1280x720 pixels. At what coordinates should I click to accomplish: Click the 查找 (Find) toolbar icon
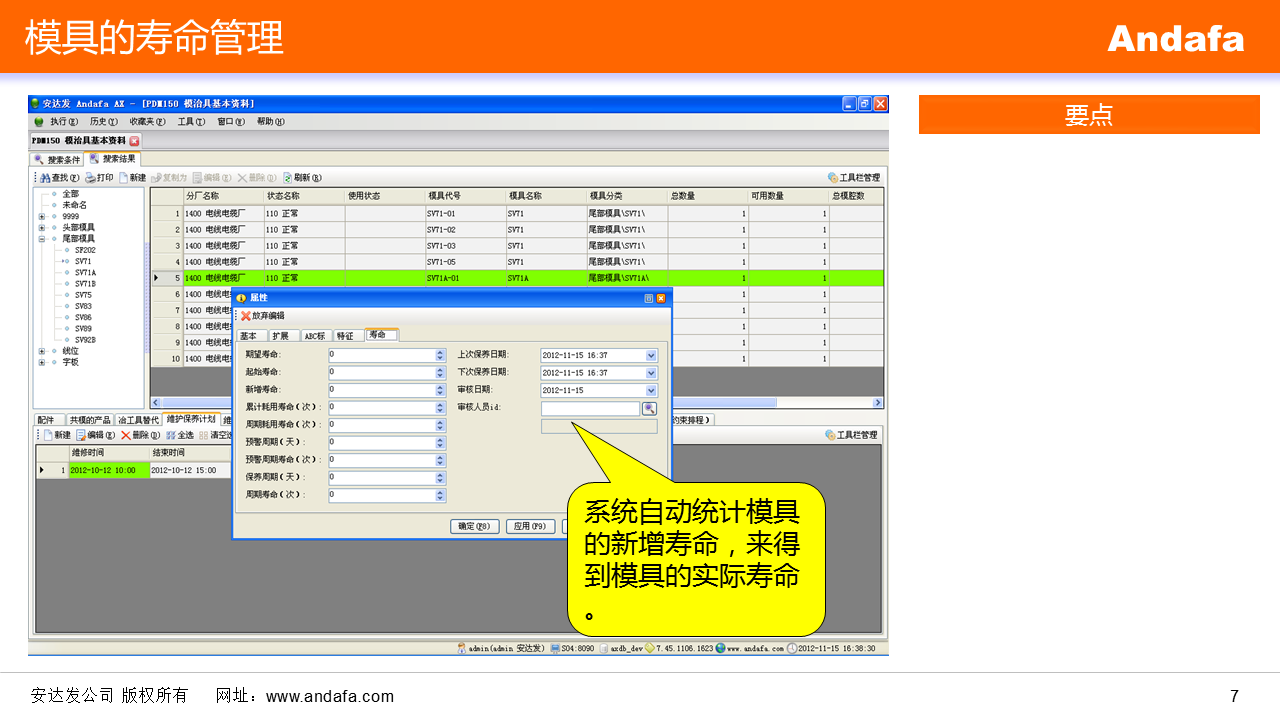[x=59, y=178]
